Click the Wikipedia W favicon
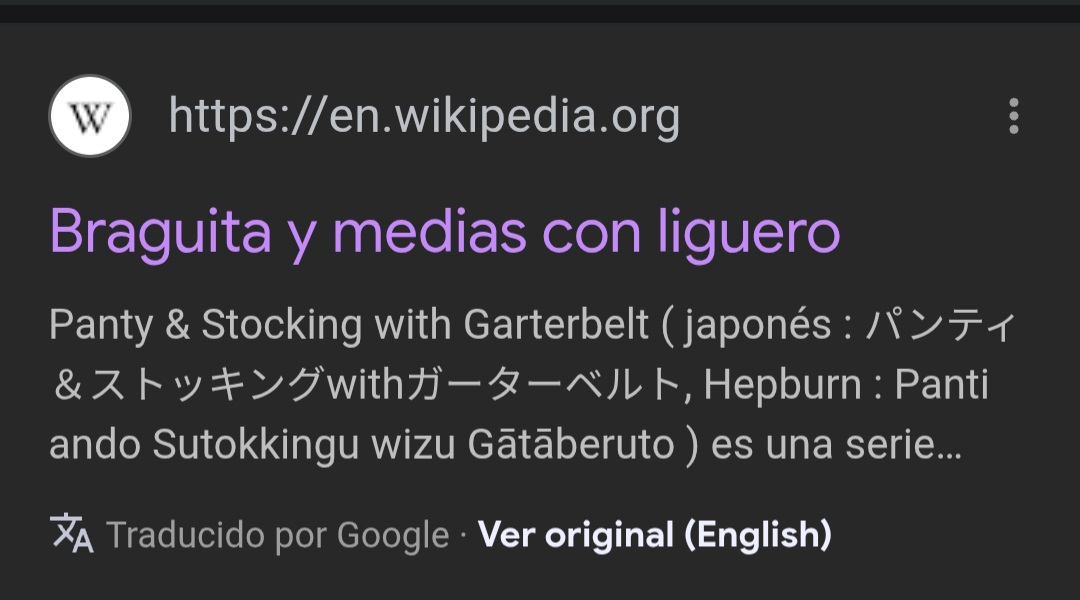This screenshot has height=600, width=1080. [x=90, y=116]
